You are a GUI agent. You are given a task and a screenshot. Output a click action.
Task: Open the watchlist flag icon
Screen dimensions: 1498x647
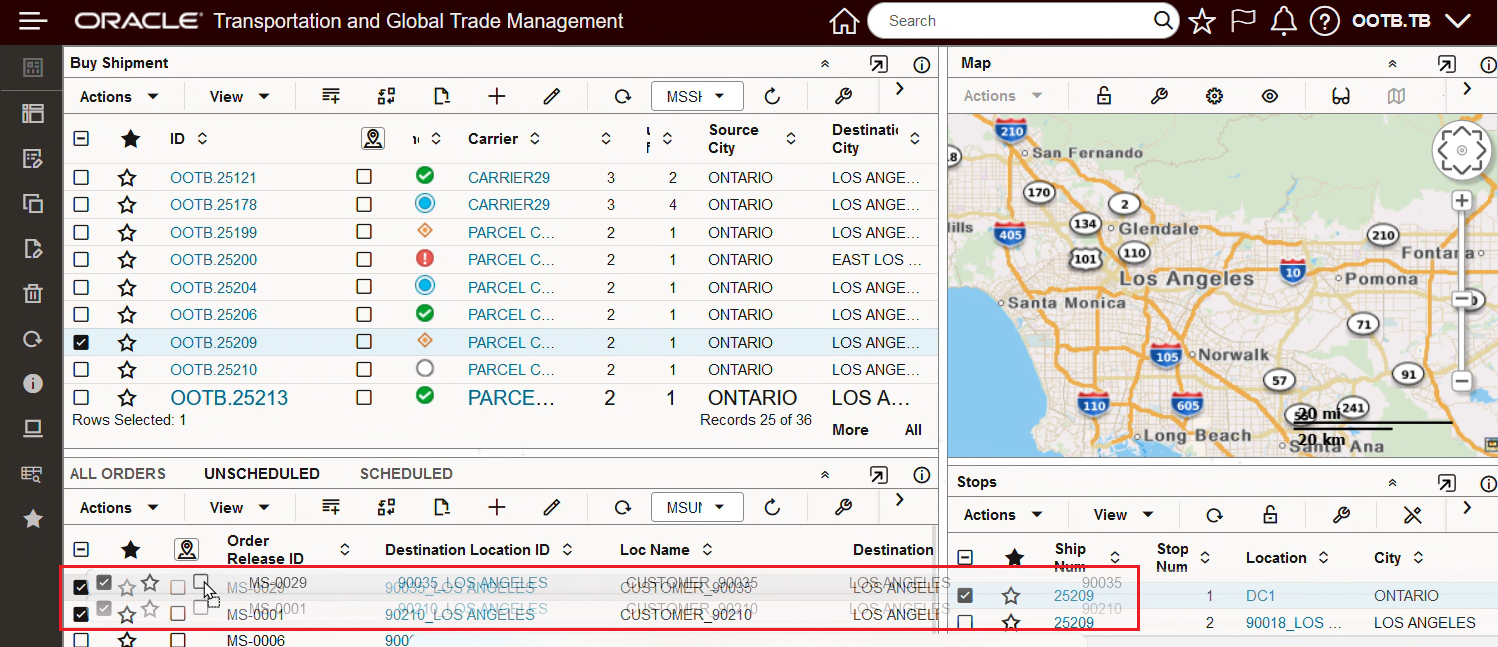tap(1243, 21)
